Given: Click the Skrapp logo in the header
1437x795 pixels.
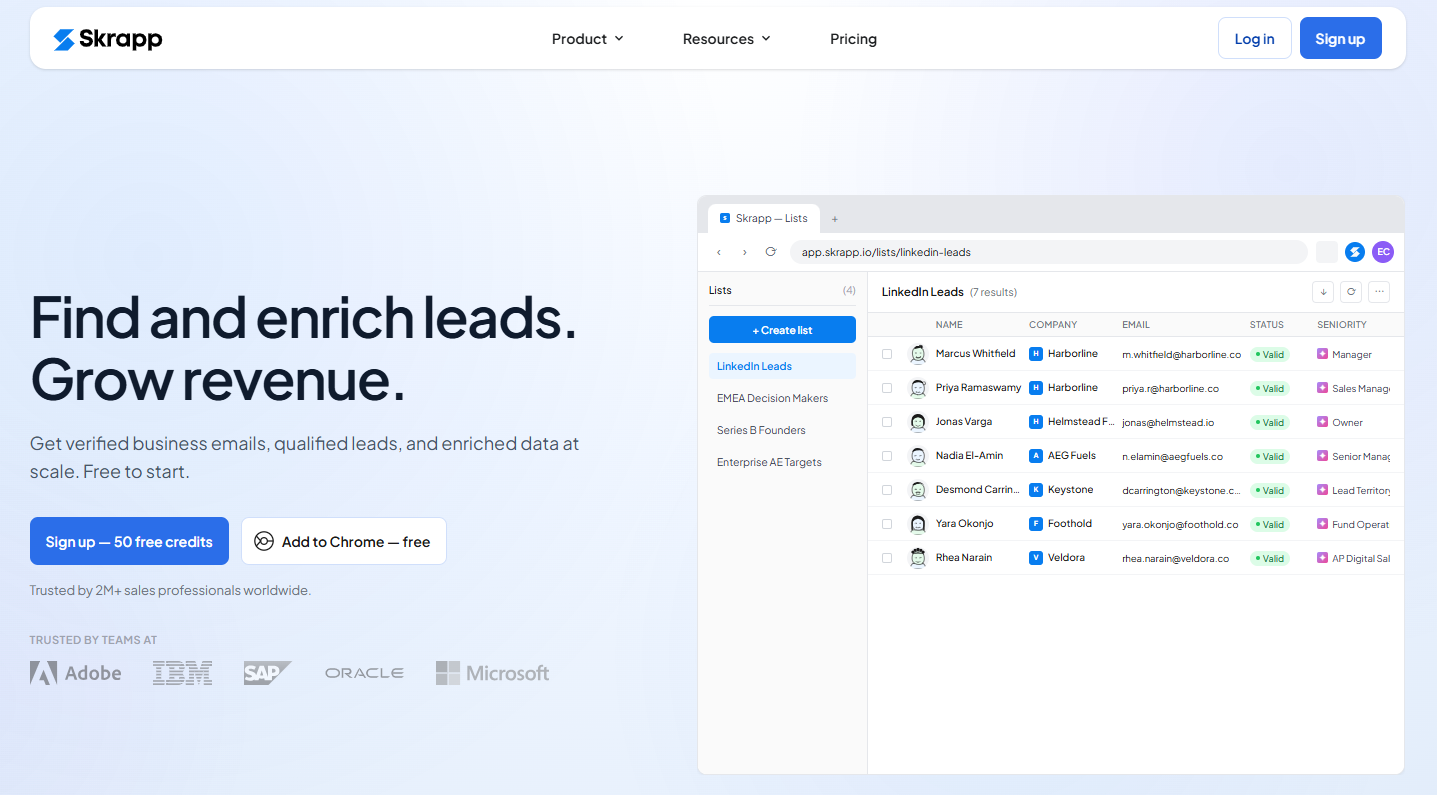Looking at the screenshot, I should [x=108, y=39].
